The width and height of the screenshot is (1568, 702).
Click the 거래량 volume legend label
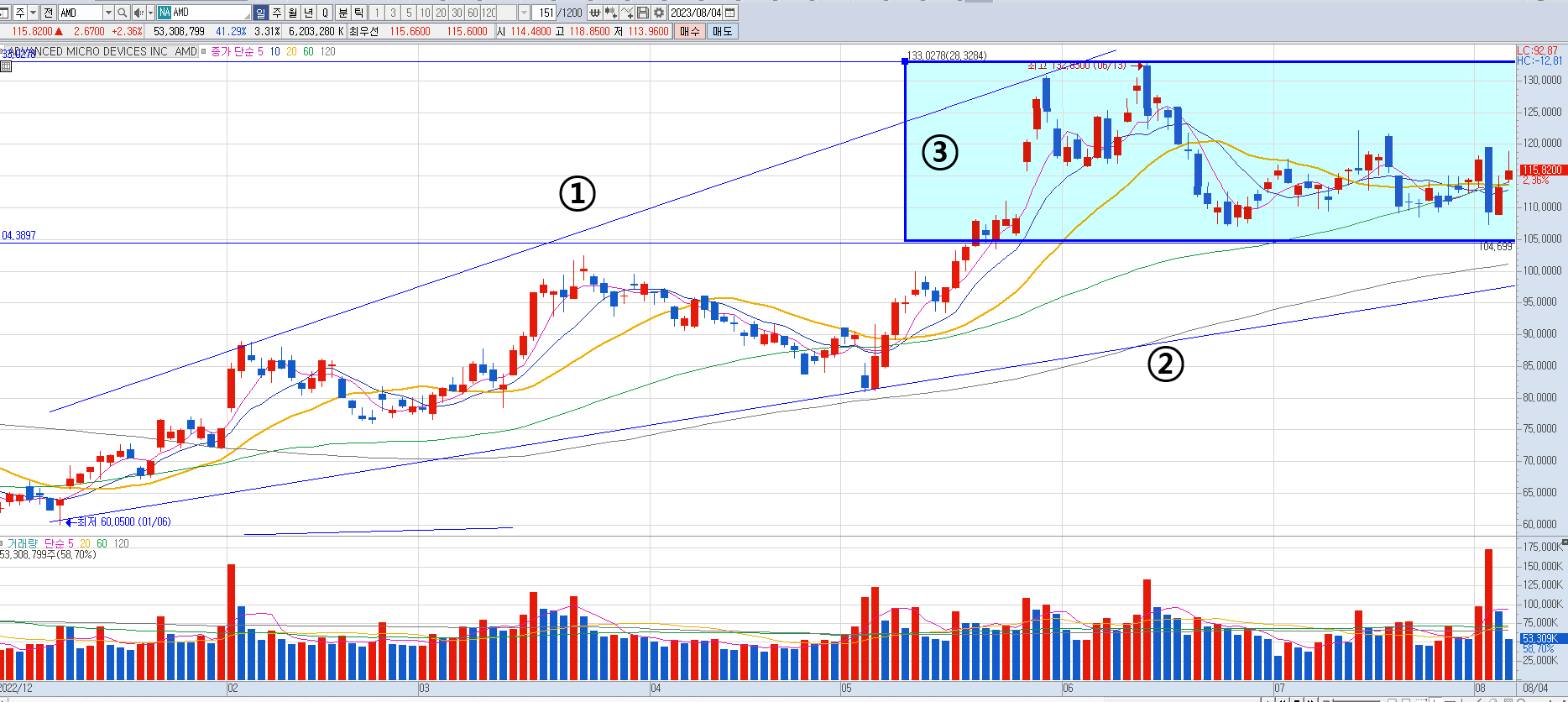[23, 543]
